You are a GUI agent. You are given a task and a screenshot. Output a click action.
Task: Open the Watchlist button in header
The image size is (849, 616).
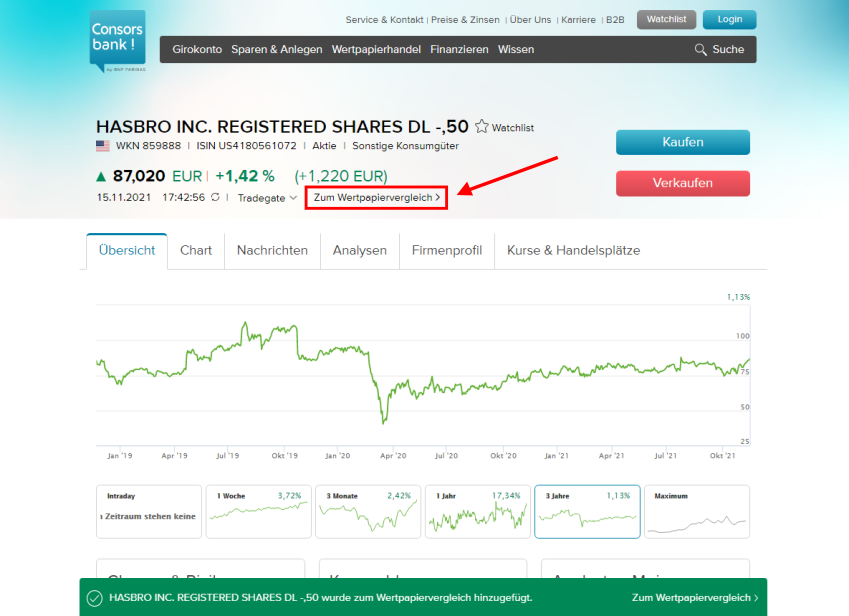click(x=667, y=19)
